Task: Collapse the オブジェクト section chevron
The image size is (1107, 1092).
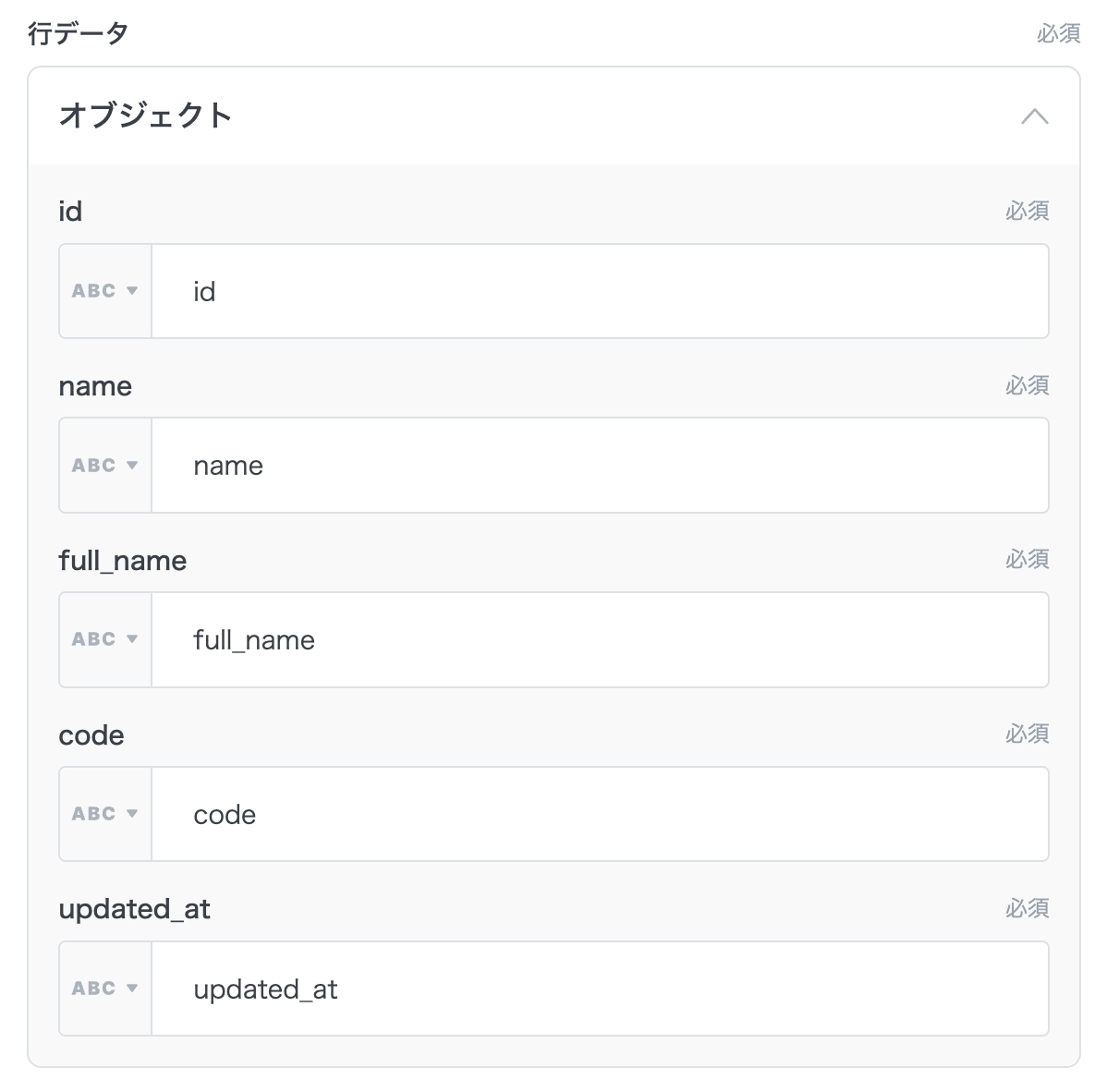Action: pos(1034,116)
